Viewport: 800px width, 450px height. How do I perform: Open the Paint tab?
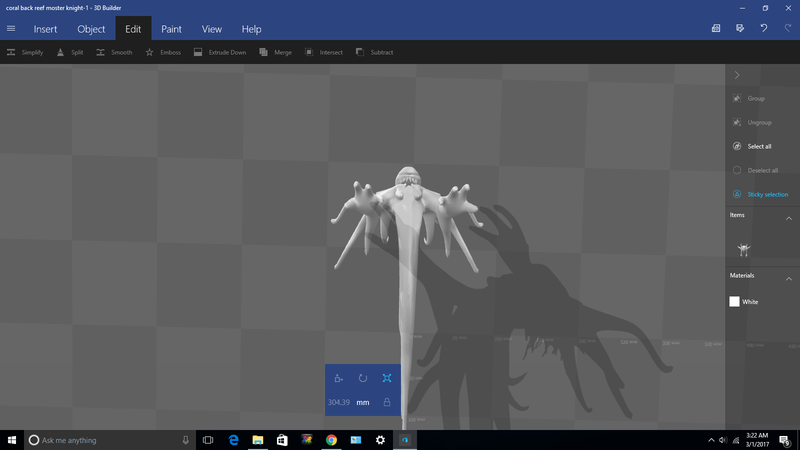tap(172, 29)
